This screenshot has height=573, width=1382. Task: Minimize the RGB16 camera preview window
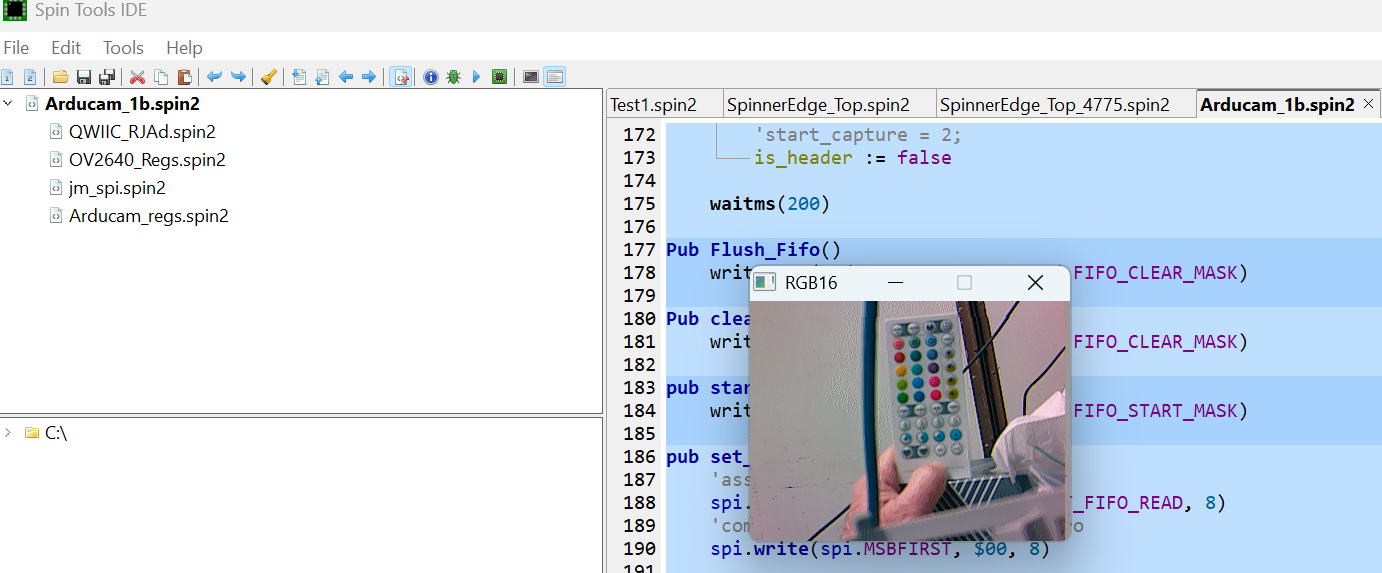pyautogui.click(x=895, y=283)
